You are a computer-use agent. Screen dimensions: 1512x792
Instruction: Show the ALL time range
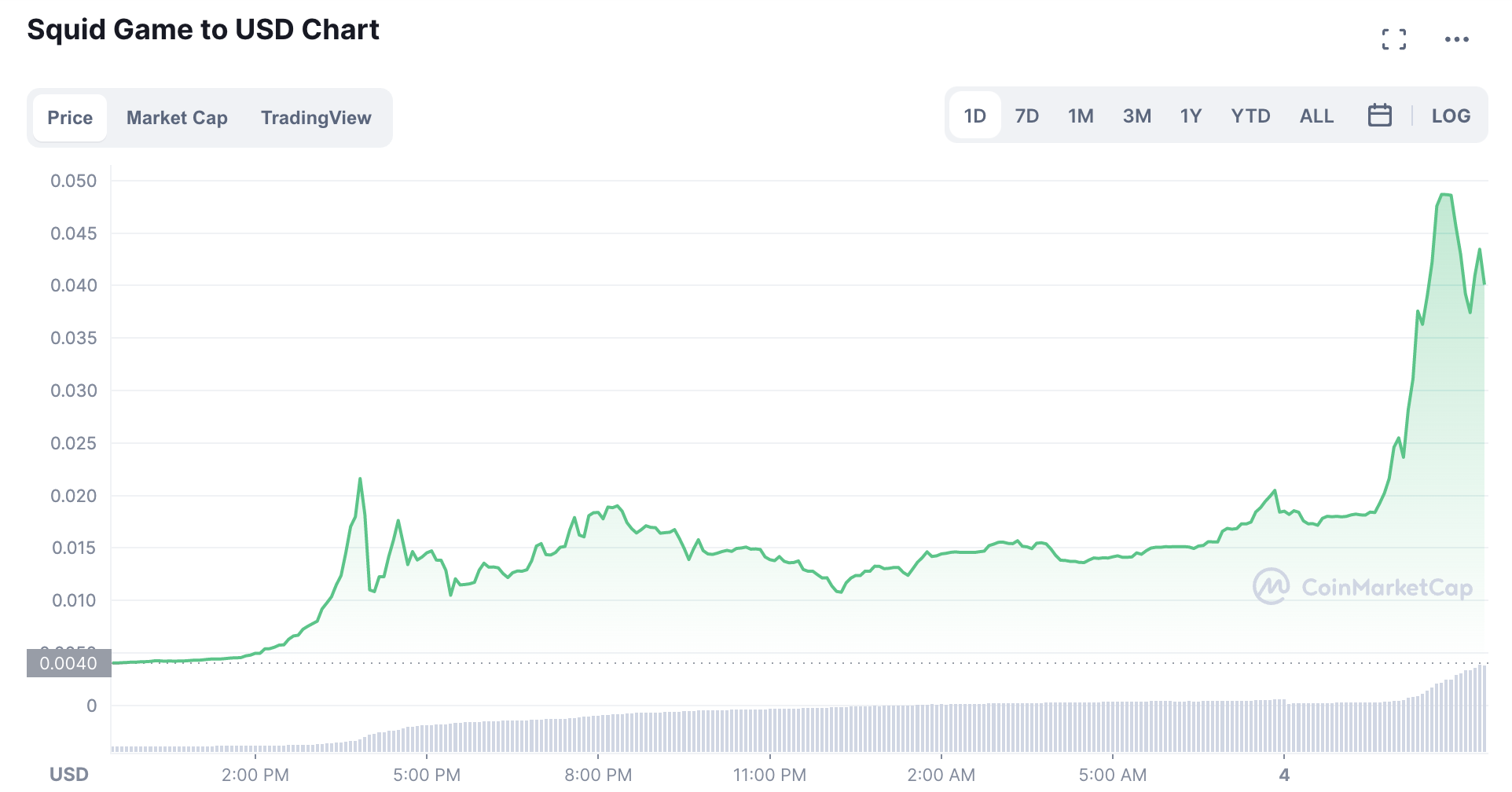click(x=1316, y=115)
